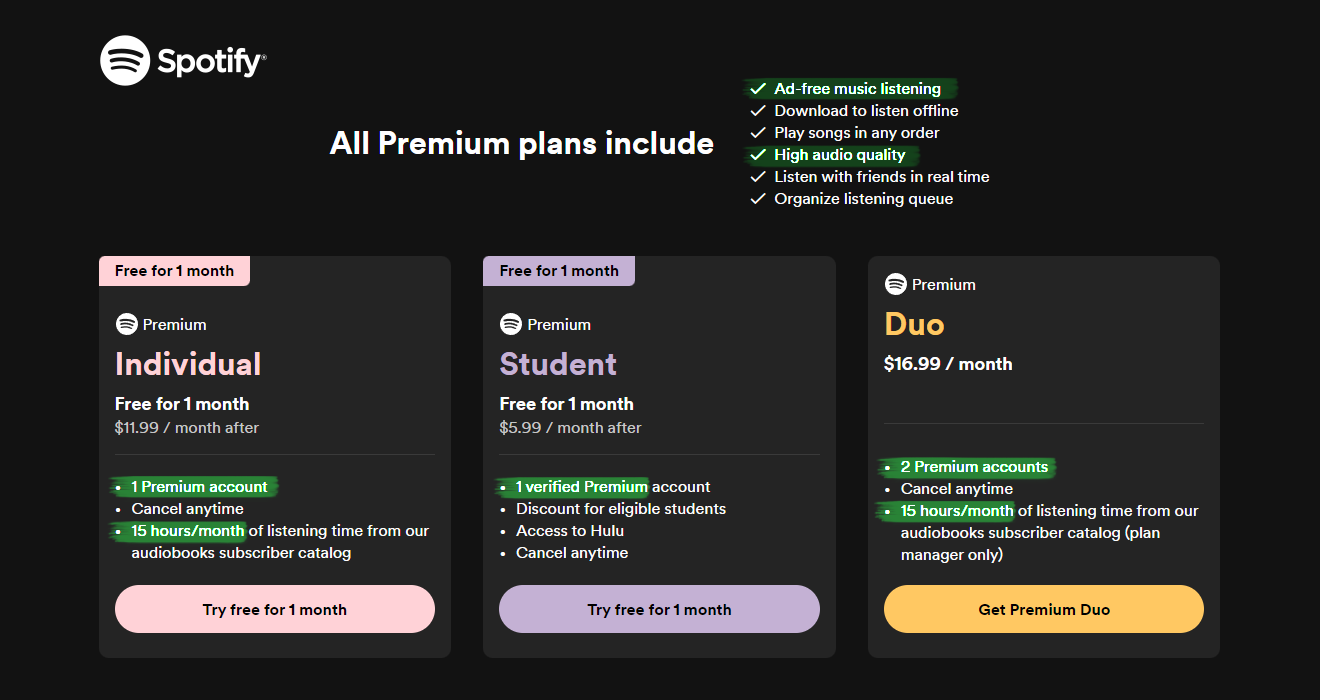This screenshot has width=1320, height=700.
Task: Click the checkmark beside Listen with friends
Action: tap(757, 176)
